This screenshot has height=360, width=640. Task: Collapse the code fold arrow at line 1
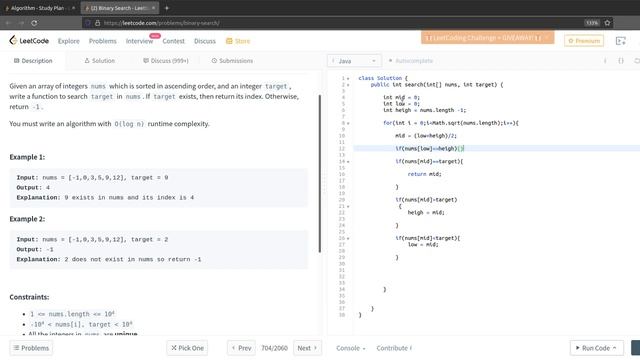point(348,78)
